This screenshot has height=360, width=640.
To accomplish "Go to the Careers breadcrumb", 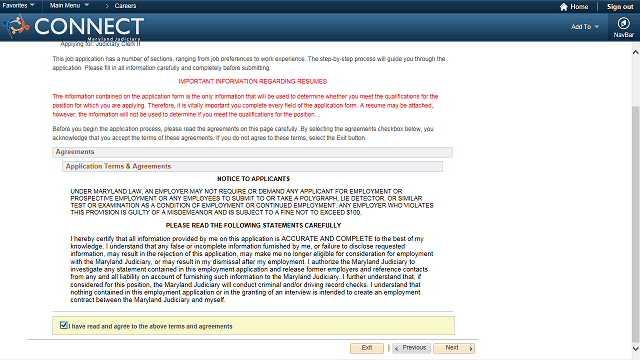I will click(x=125, y=6).
